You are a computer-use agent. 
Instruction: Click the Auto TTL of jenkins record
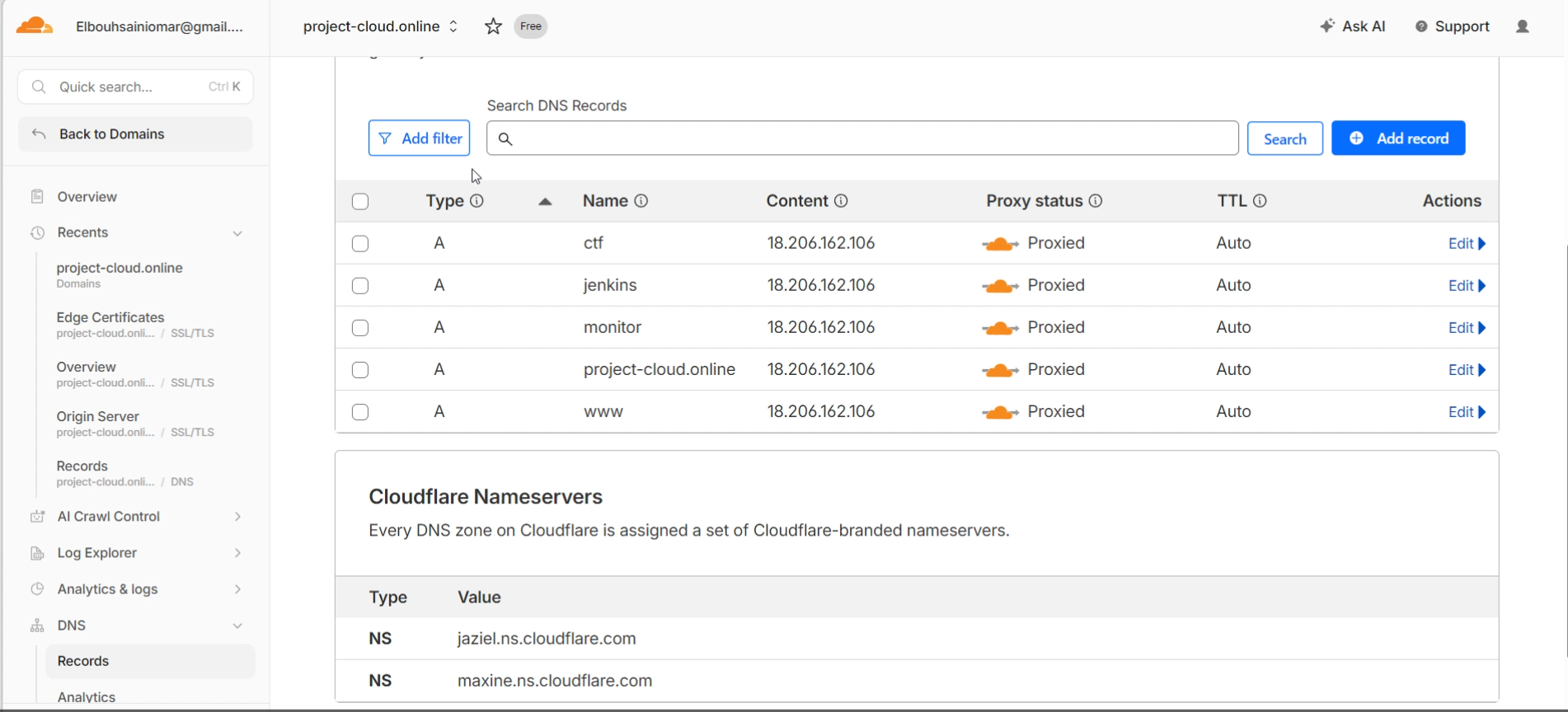pos(1233,286)
